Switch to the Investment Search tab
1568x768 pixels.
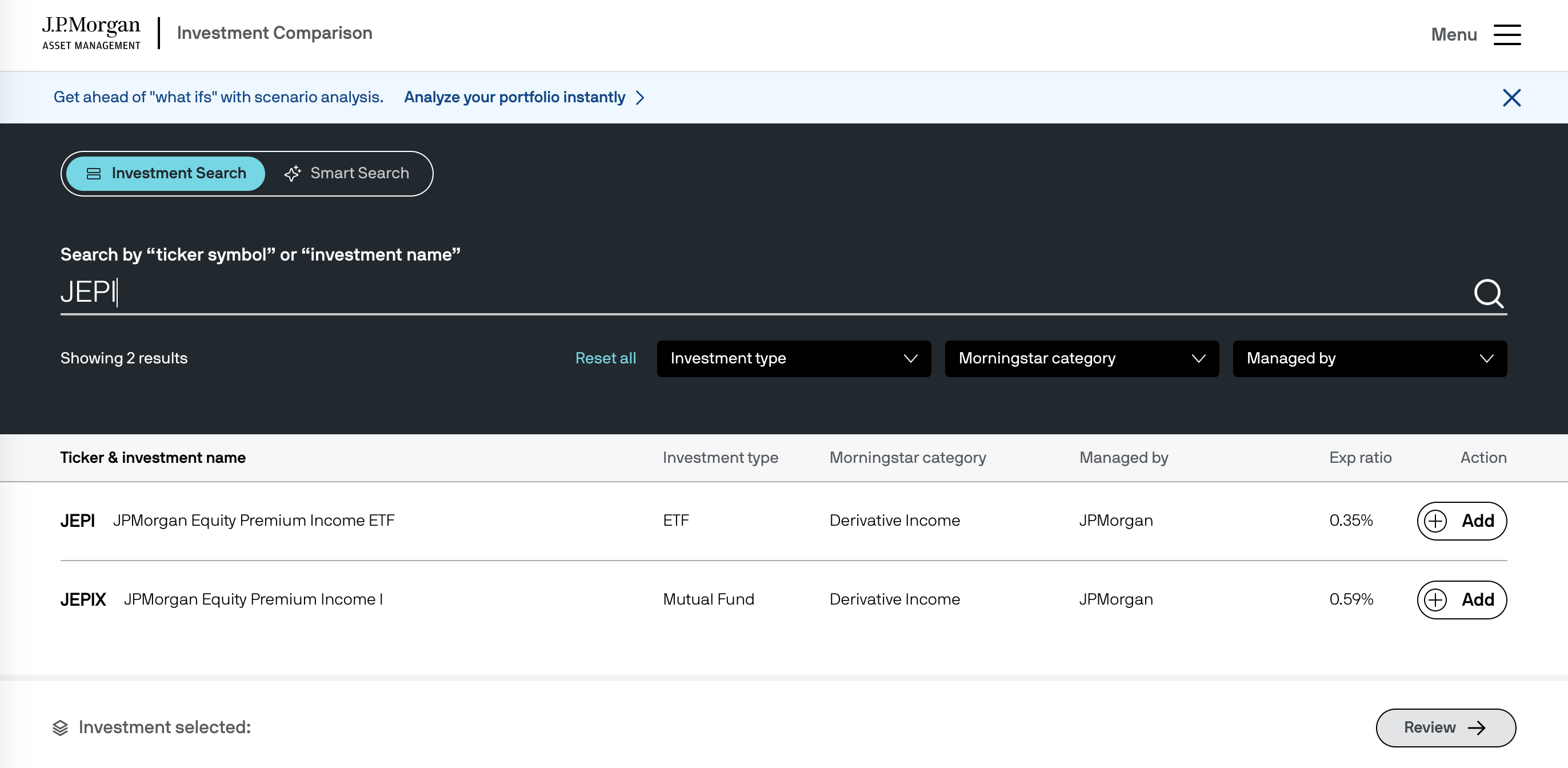tap(166, 174)
